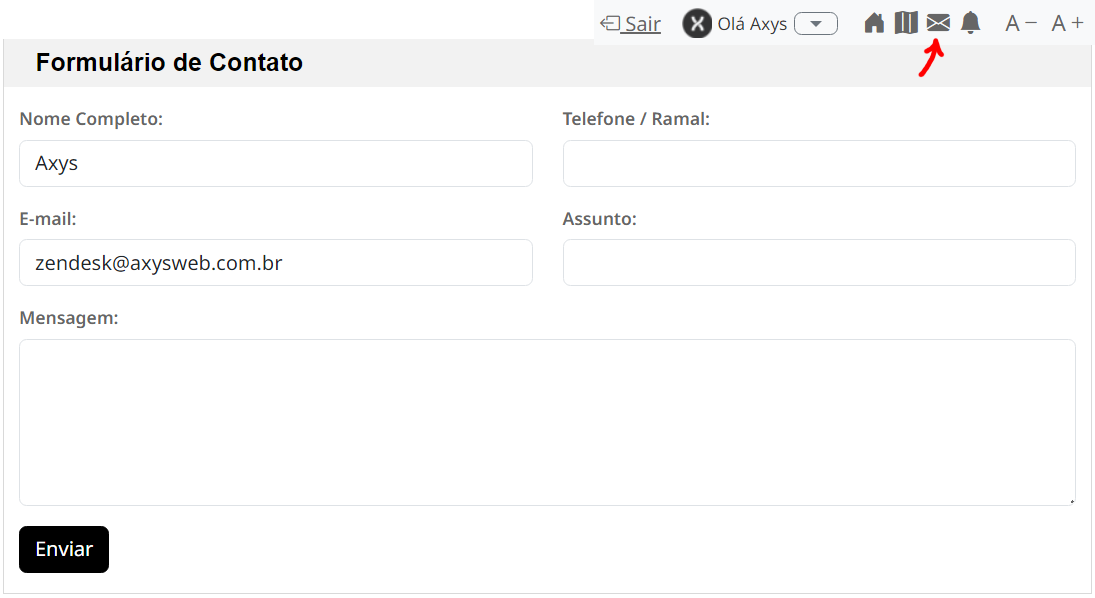
Task: Click the Sair logout link
Action: click(x=642, y=24)
